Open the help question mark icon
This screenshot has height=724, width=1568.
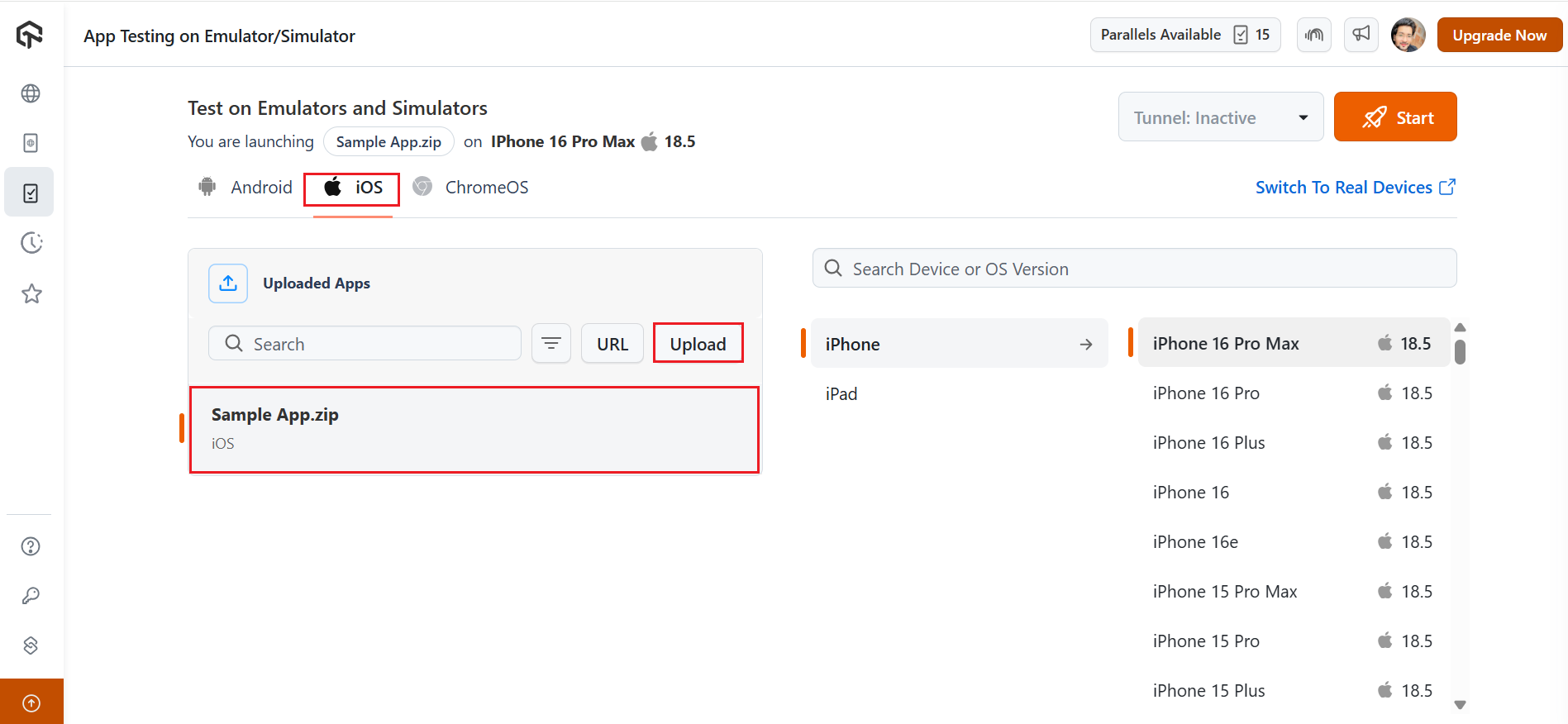[31, 546]
